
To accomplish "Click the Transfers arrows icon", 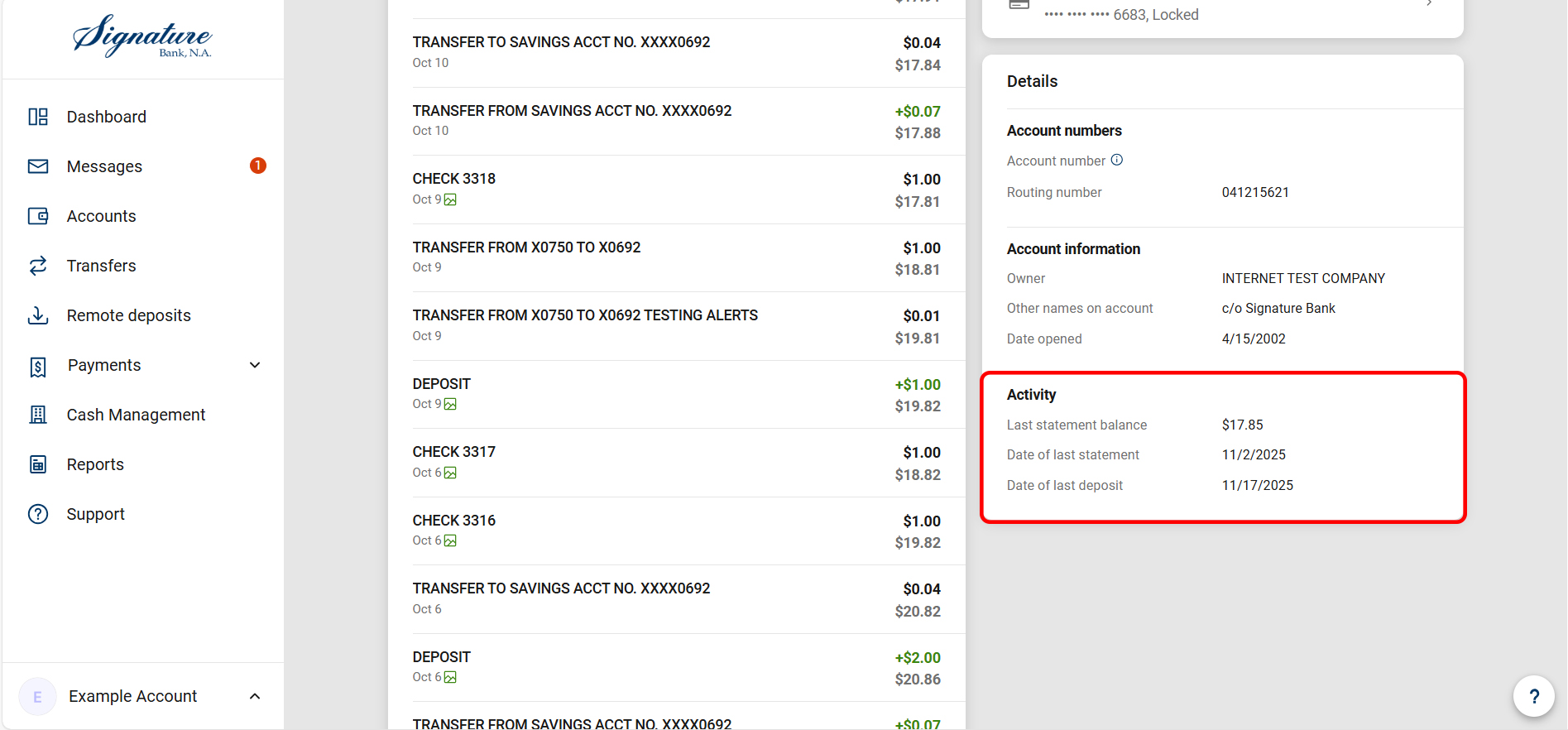I will click(x=38, y=266).
